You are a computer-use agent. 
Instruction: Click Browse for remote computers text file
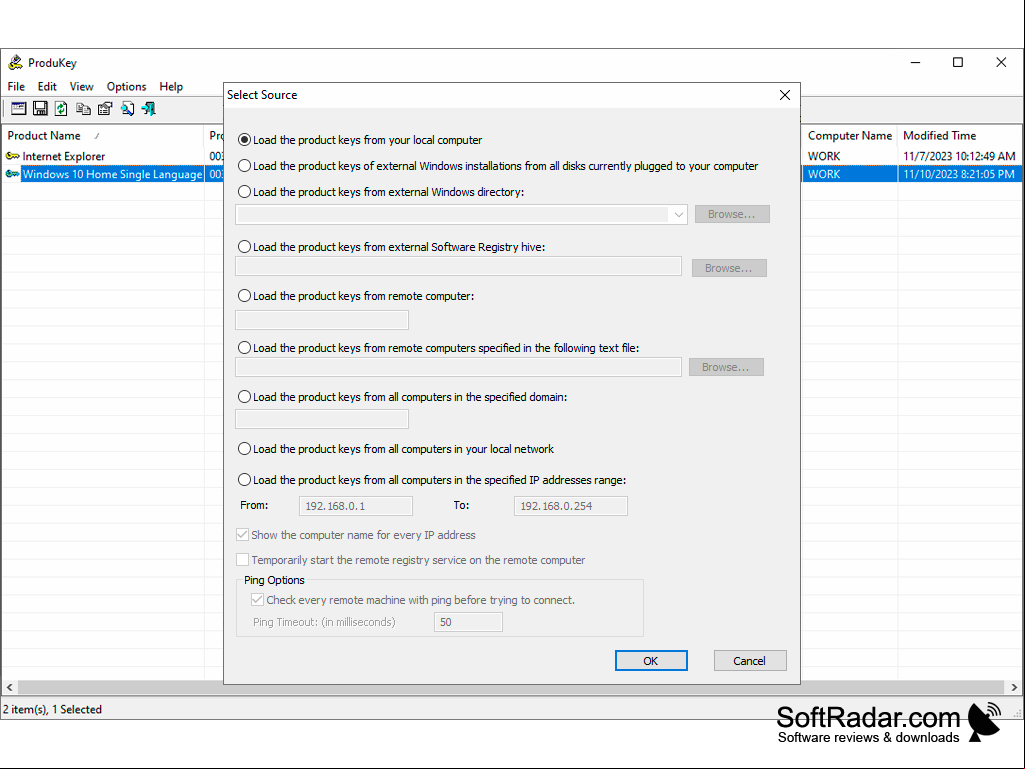click(x=726, y=367)
